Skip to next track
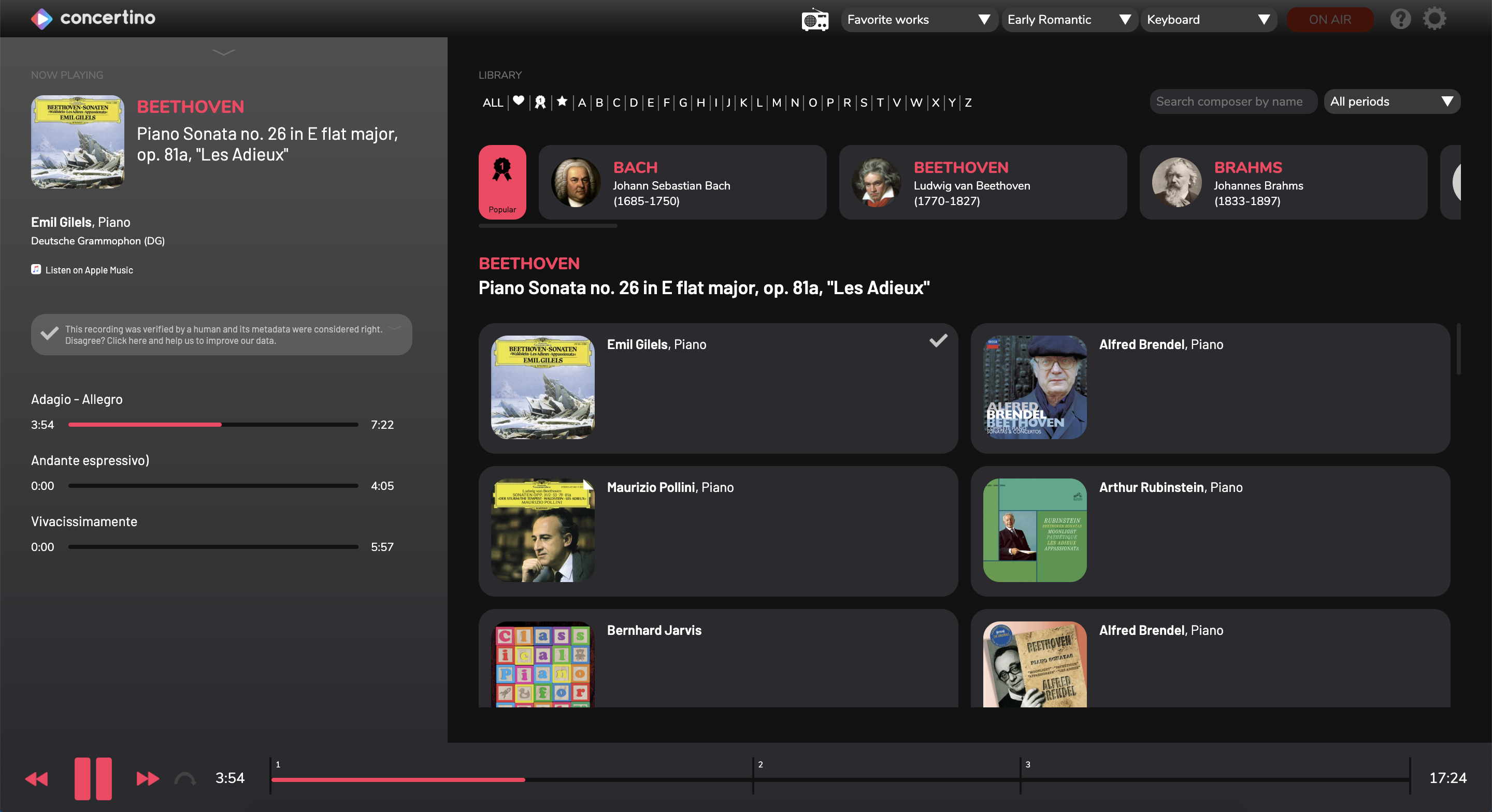The height and width of the screenshot is (812, 1492). pyautogui.click(x=148, y=778)
